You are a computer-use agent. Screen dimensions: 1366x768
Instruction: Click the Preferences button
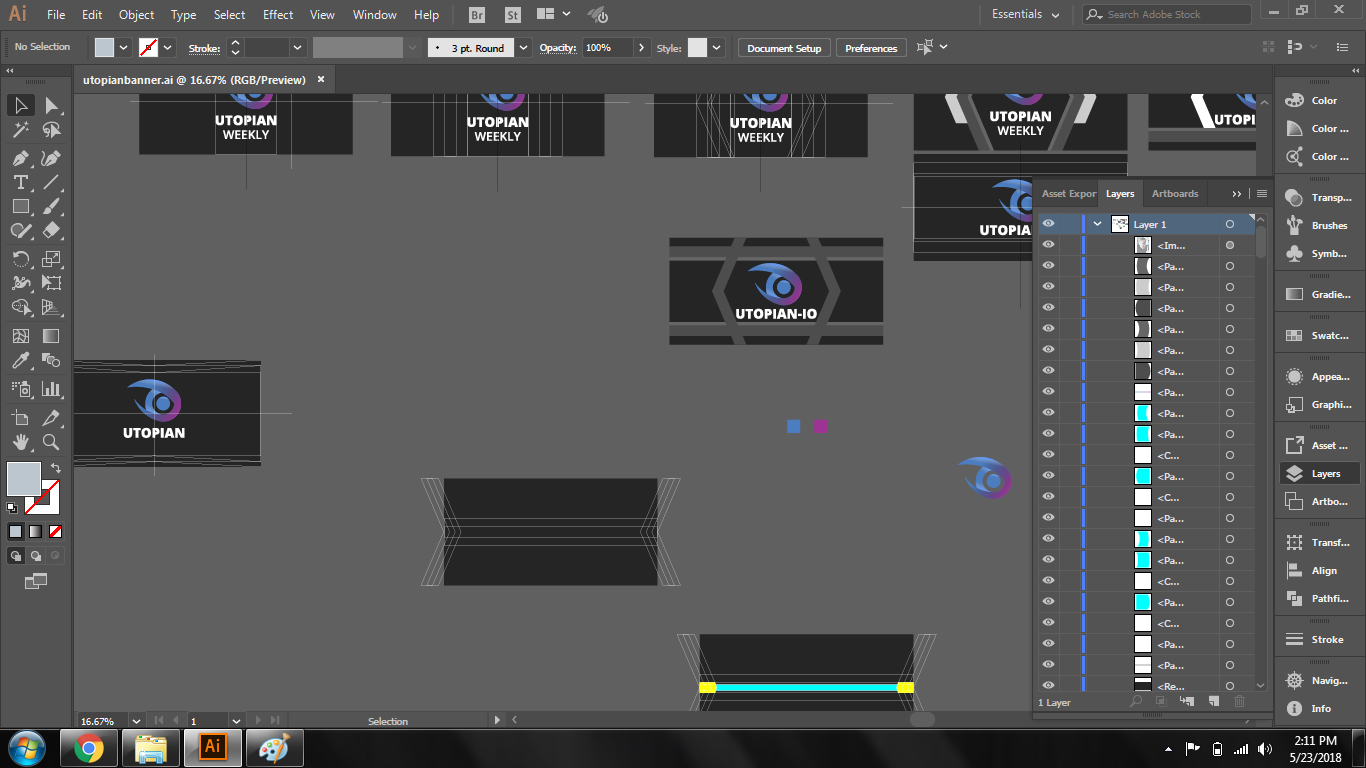pyautogui.click(x=871, y=48)
